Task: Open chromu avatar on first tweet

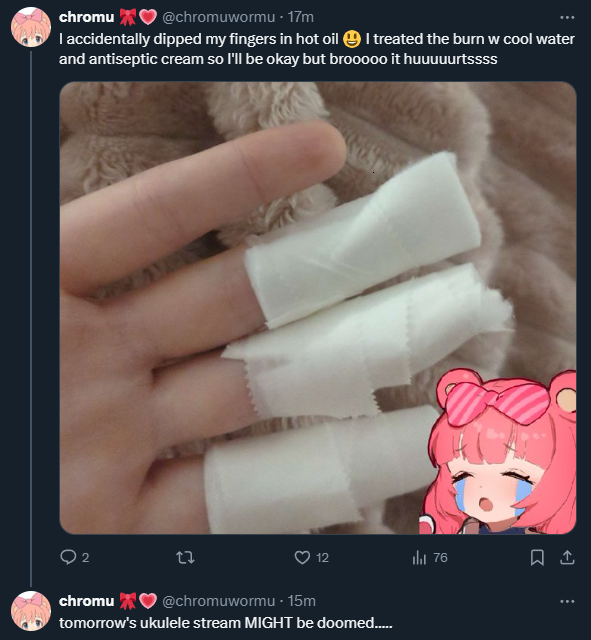Action: point(31,27)
